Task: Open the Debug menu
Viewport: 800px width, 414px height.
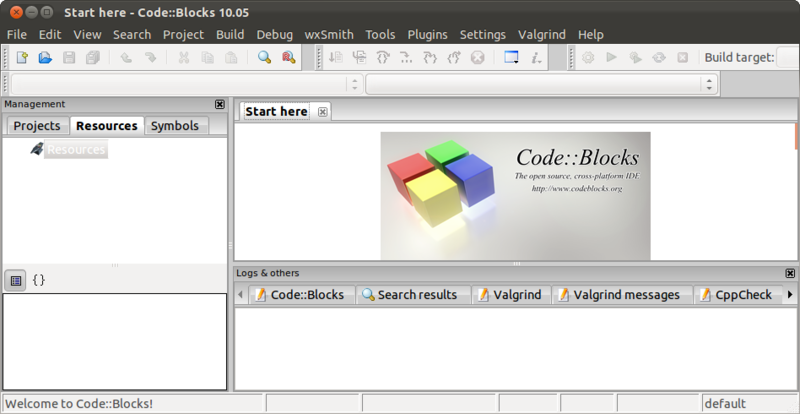Action: [x=274, y=35]
